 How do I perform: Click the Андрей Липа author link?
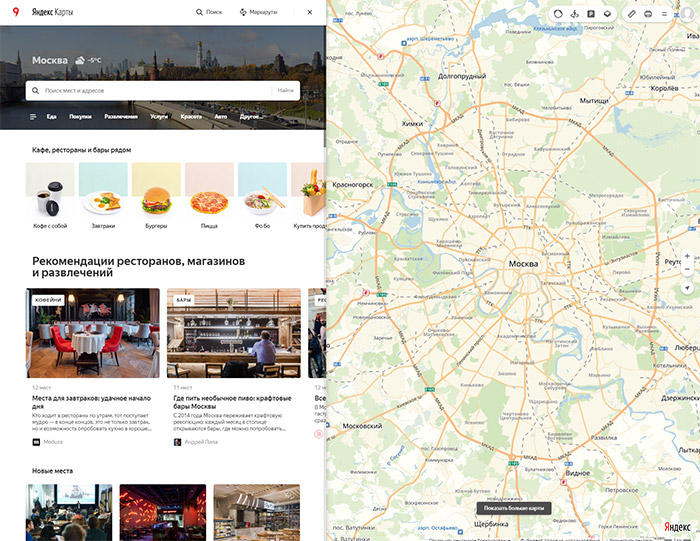click(x=196, y=442)
